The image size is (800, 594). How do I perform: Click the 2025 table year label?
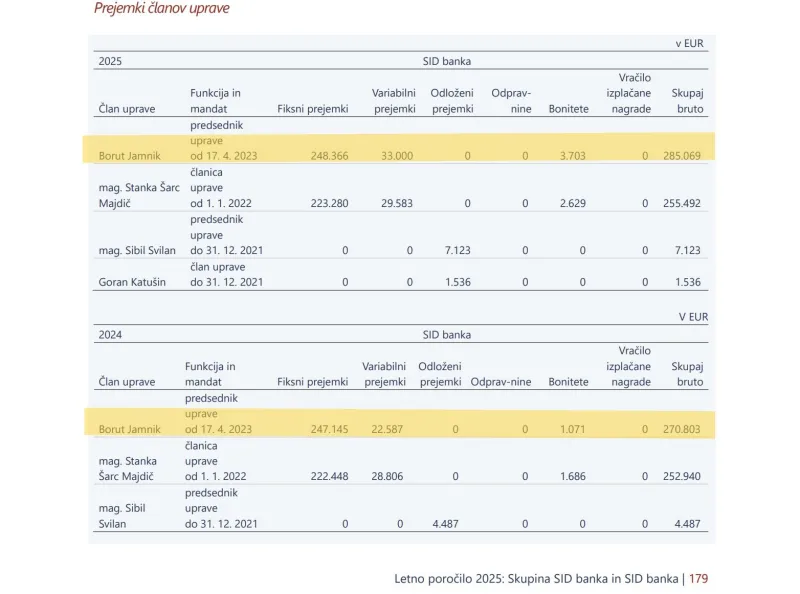coord(110,61)
